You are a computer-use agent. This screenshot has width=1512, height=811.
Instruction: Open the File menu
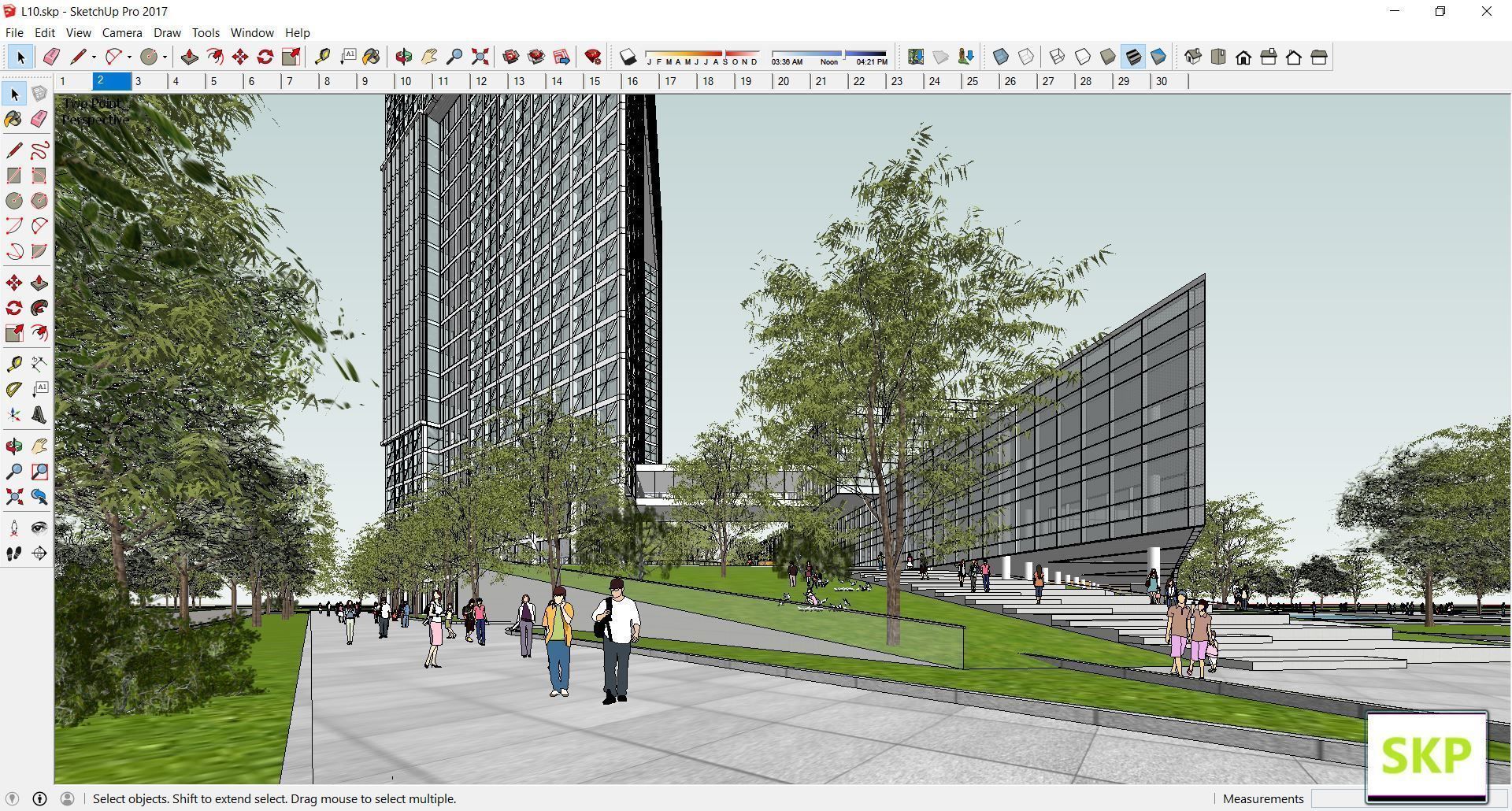click(14, 32)
